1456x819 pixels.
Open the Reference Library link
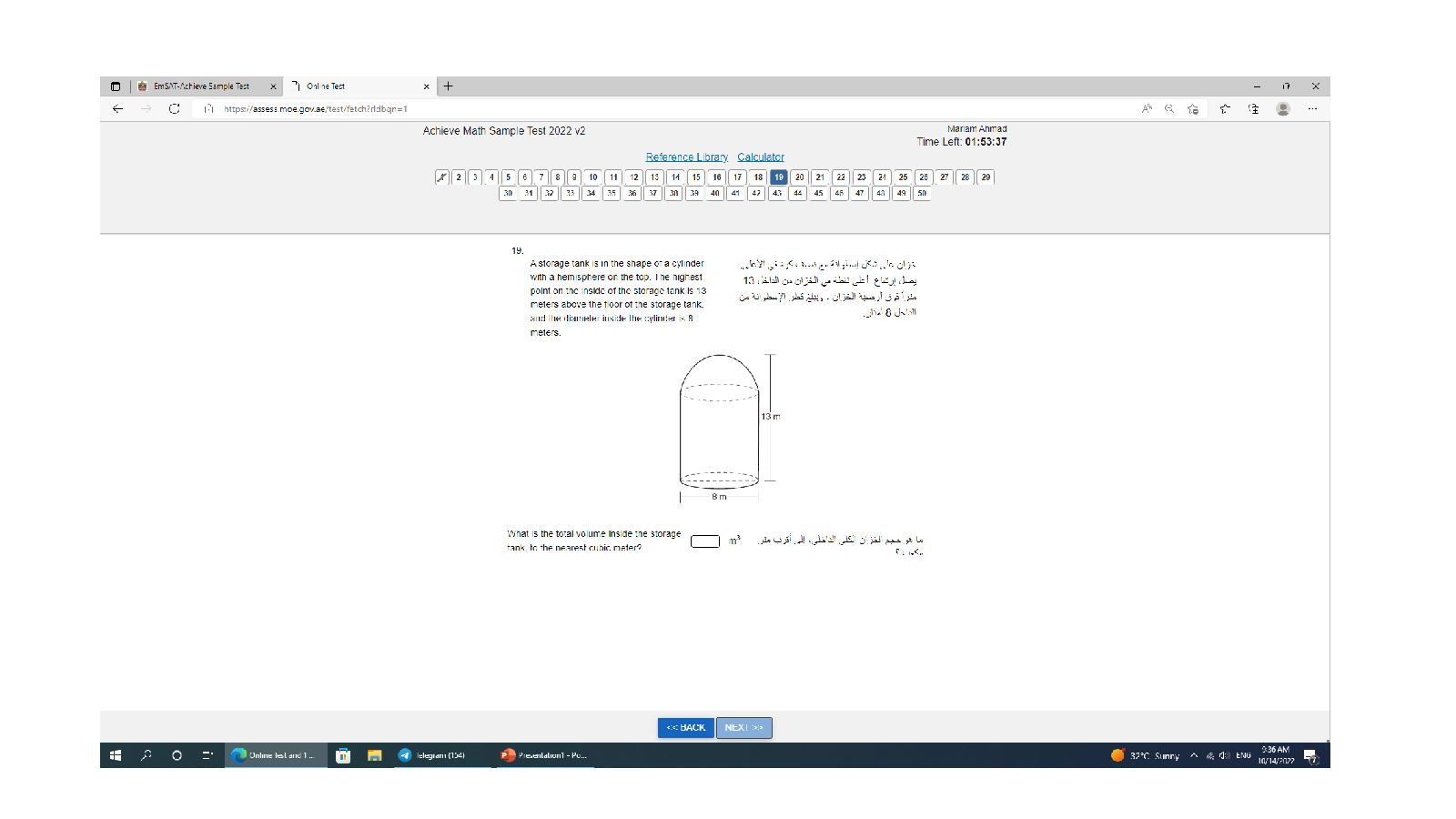(x=686, y=157)
